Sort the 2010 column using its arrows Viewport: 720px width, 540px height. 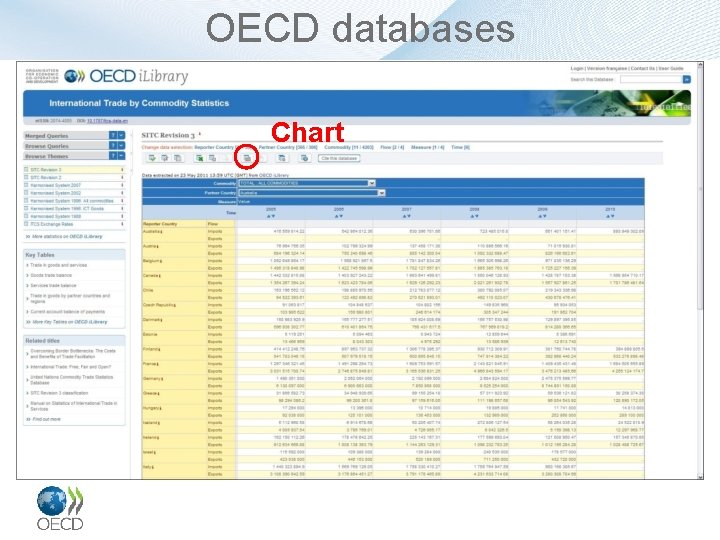point(610,216)
